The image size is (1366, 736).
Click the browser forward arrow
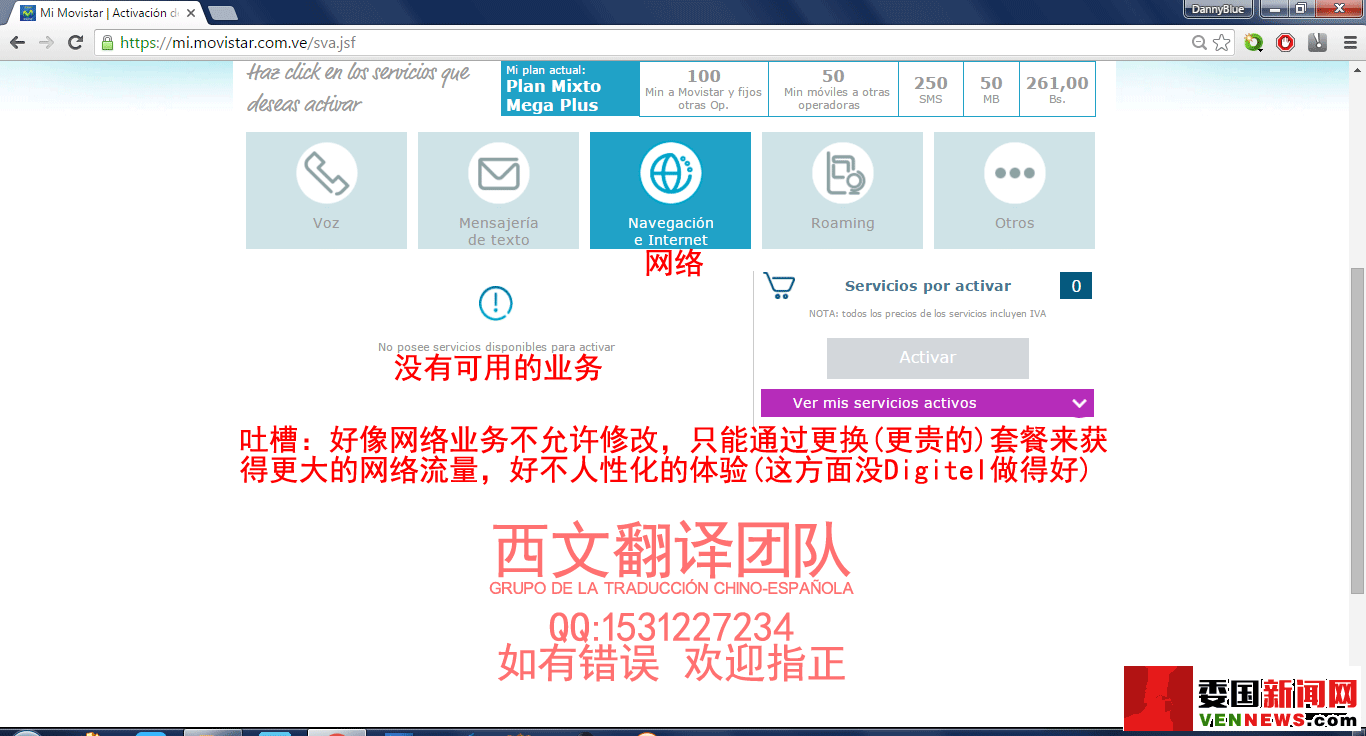click(x=46, y=43)
